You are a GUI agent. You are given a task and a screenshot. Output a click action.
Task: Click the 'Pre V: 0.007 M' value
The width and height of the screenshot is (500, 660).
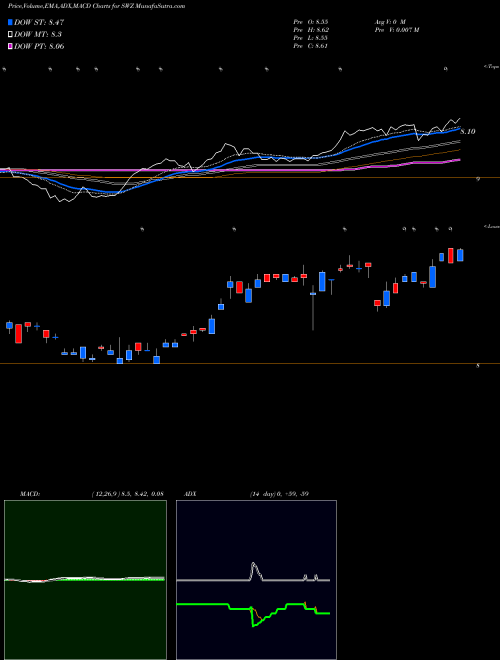point(396,29)
